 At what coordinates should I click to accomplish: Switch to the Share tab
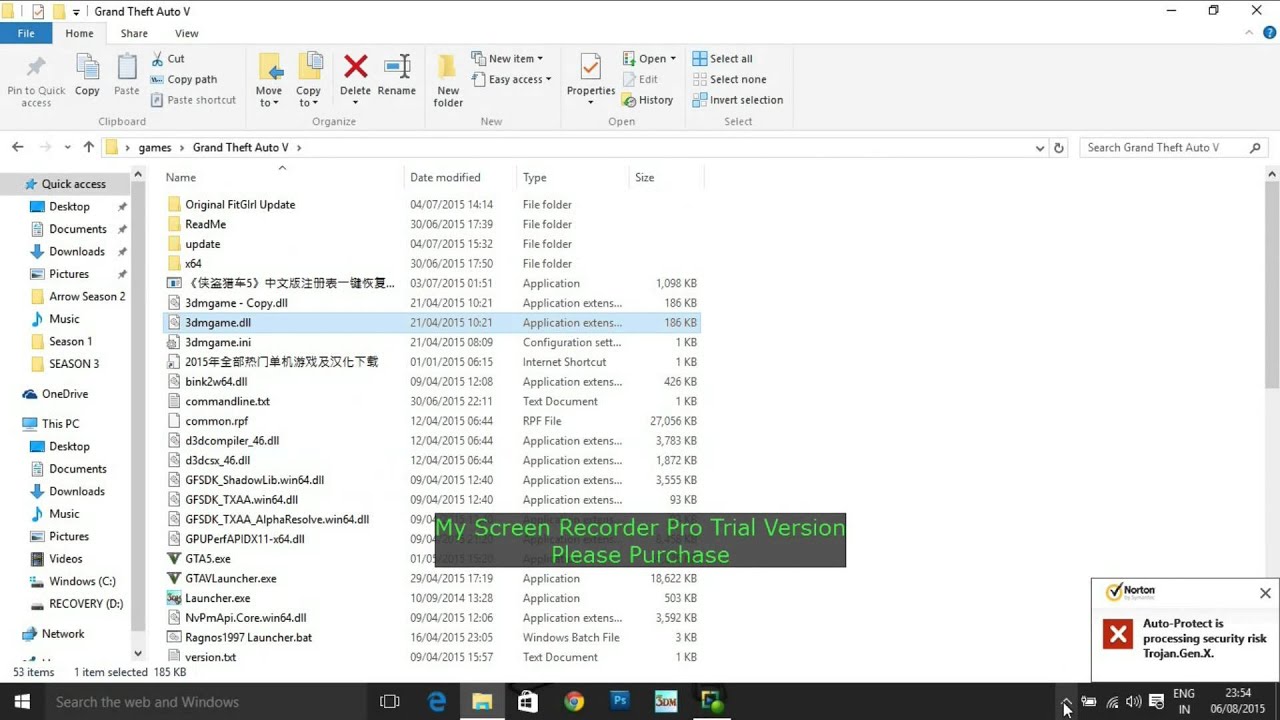(x=134, y=33)
